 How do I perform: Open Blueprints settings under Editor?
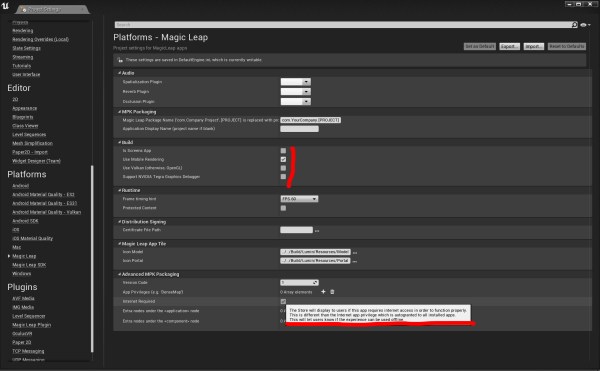point(23,117)
